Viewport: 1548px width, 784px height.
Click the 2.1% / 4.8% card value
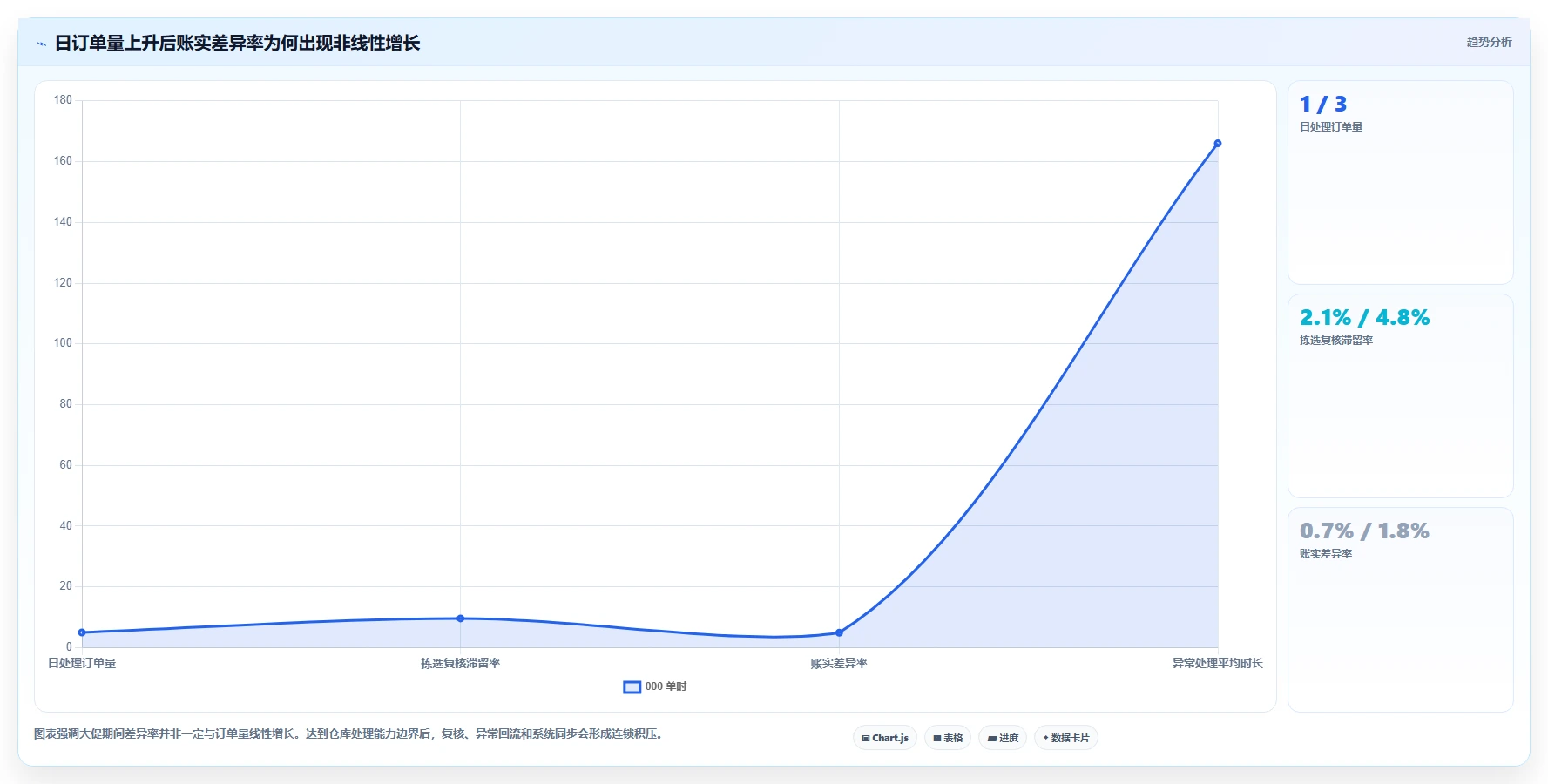pyautogui.click(x=1364, y=318)
